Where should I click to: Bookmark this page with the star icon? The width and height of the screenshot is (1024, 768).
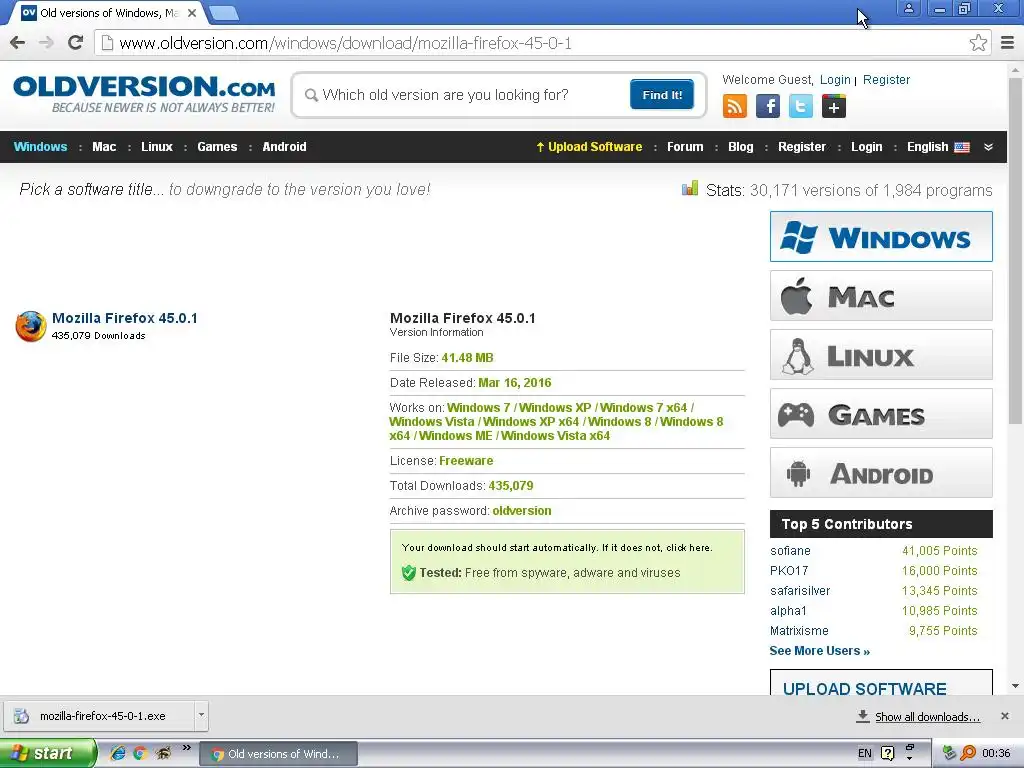[x=978, y=43]
